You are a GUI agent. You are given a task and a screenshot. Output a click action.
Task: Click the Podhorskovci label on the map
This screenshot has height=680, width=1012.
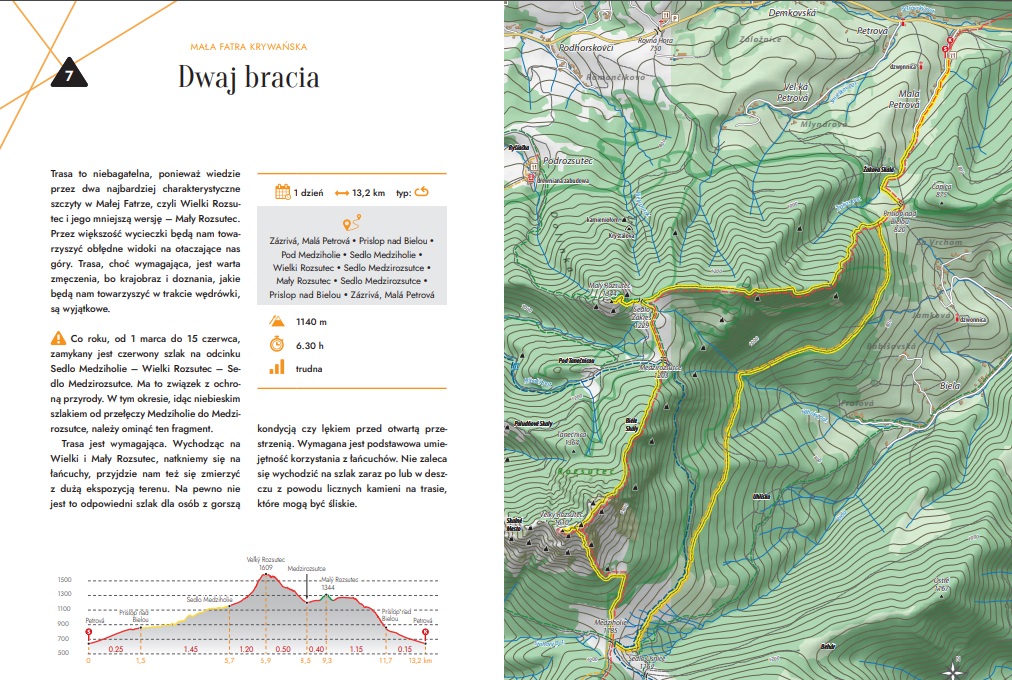(585, 48)
